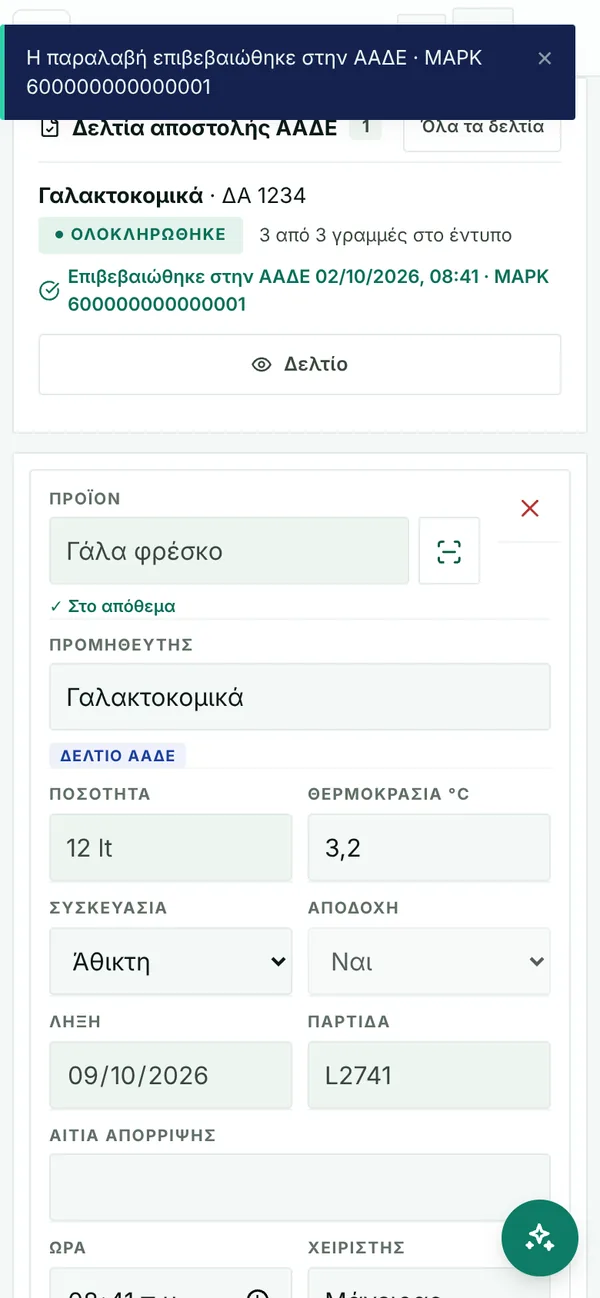Viewport: 600px width, 1298px height.
Task: Click the Επιβεβαιώθηκε στην ΑΑΔΕ confirmation text
Action: pos(309,290)
